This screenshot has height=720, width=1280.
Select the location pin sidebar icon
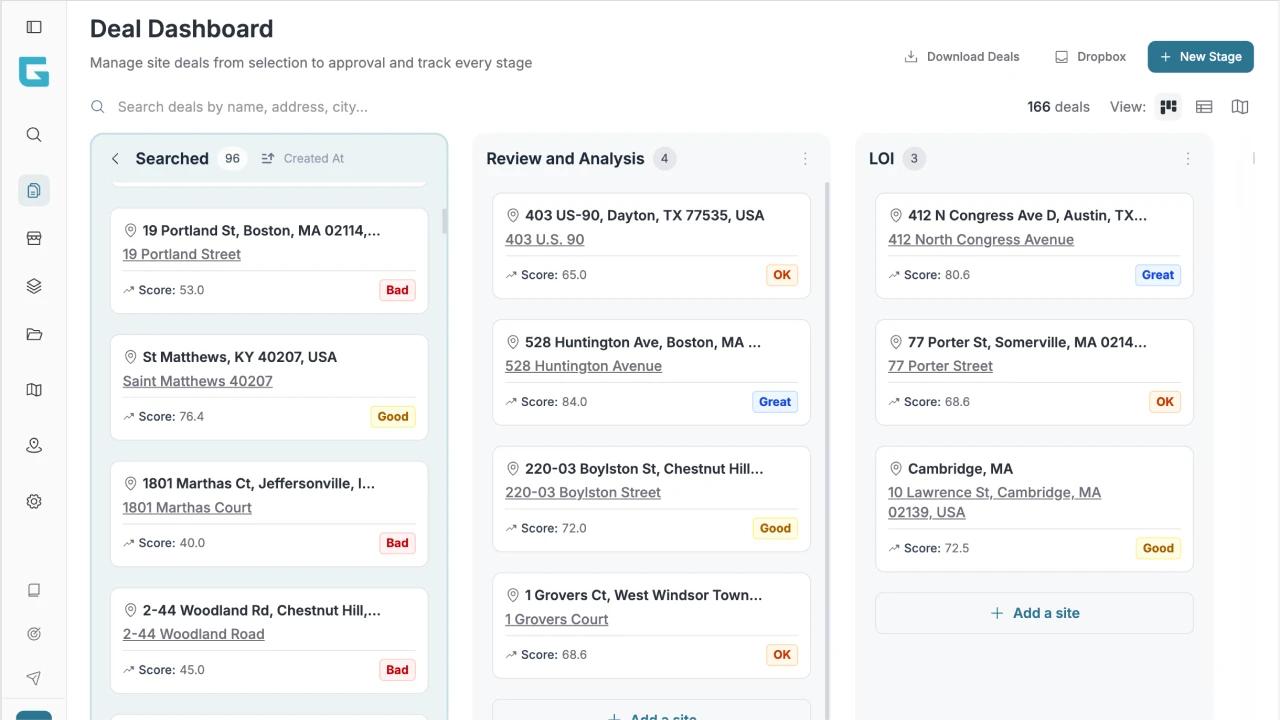(x=33, y=445)
